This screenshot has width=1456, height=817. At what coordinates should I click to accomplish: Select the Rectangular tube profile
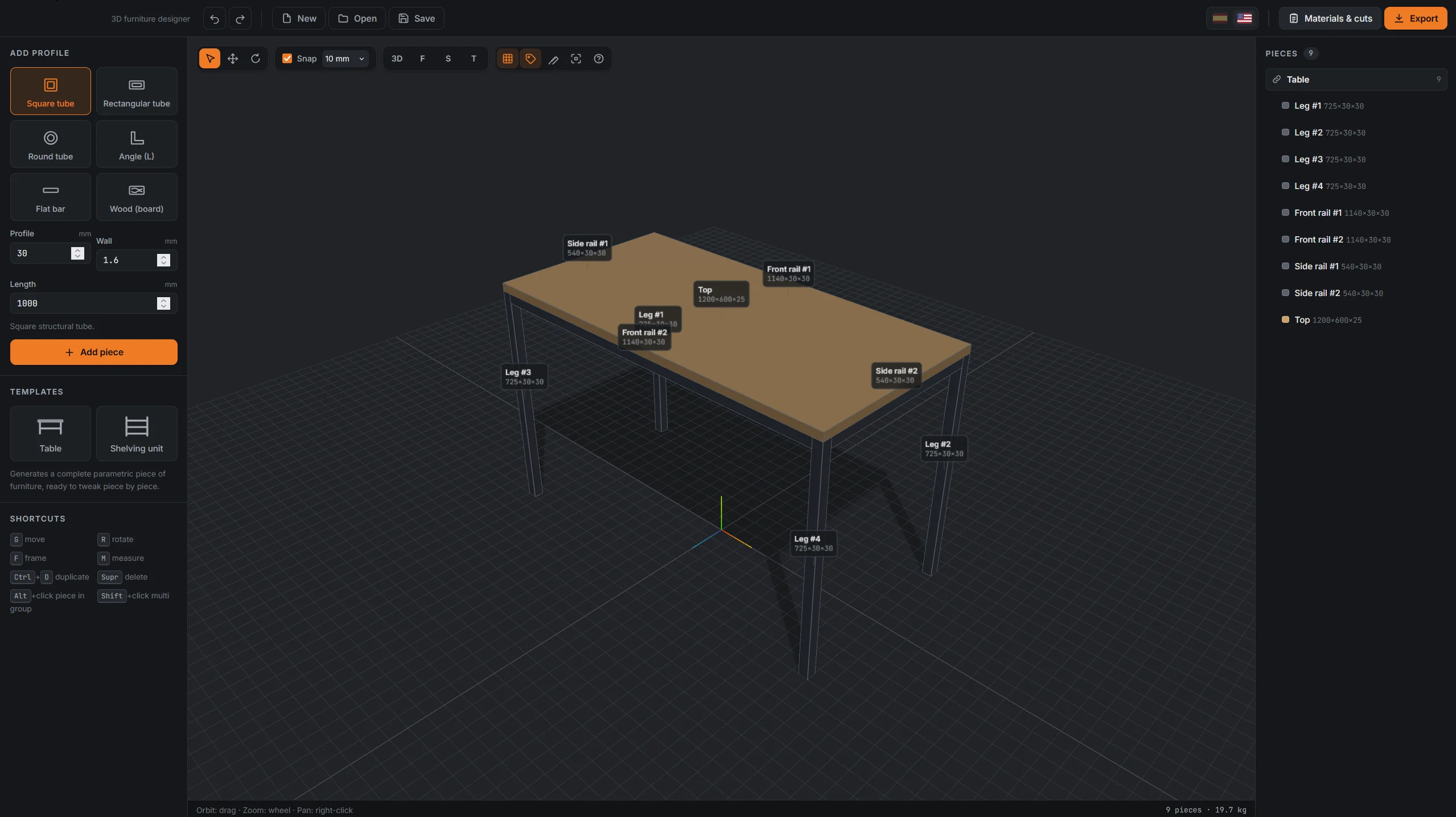(x=137, y=91)
